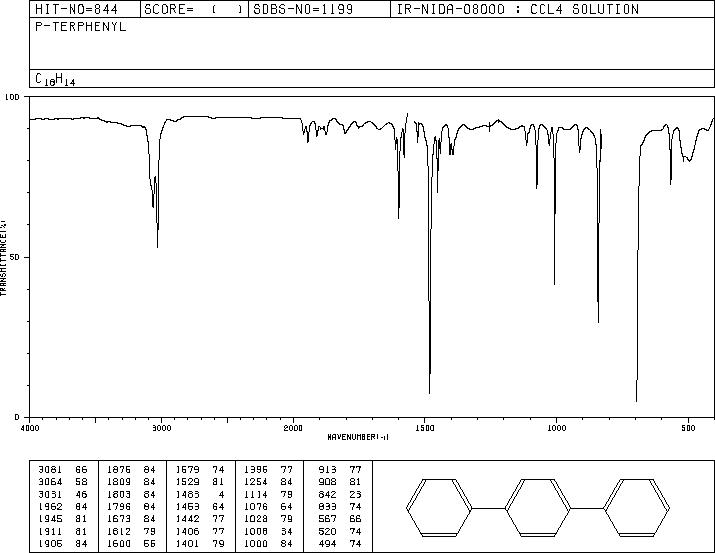Click transmittance value 23 beside 842

pos(356,494)
